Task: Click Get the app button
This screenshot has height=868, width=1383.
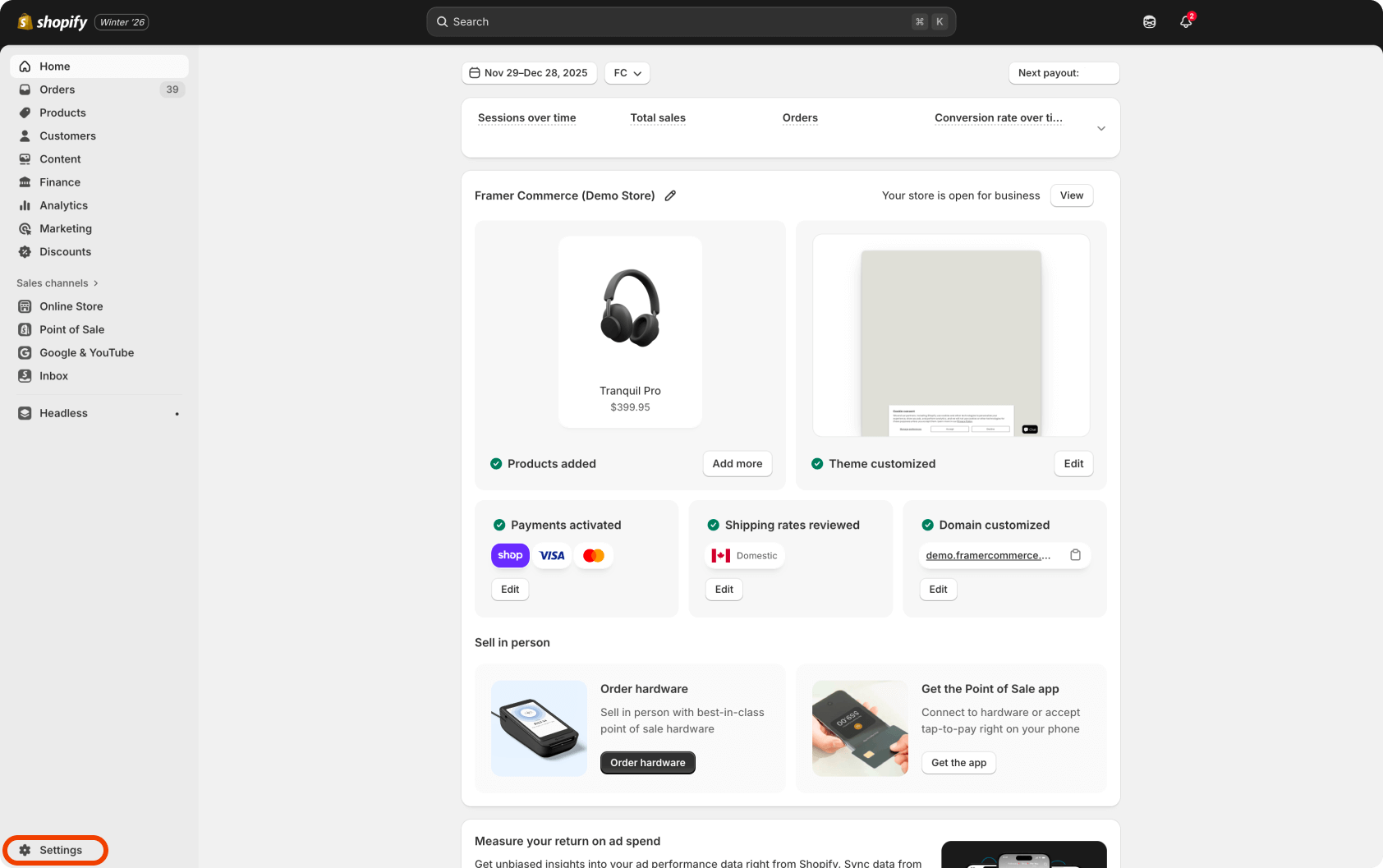Action: 959,763
